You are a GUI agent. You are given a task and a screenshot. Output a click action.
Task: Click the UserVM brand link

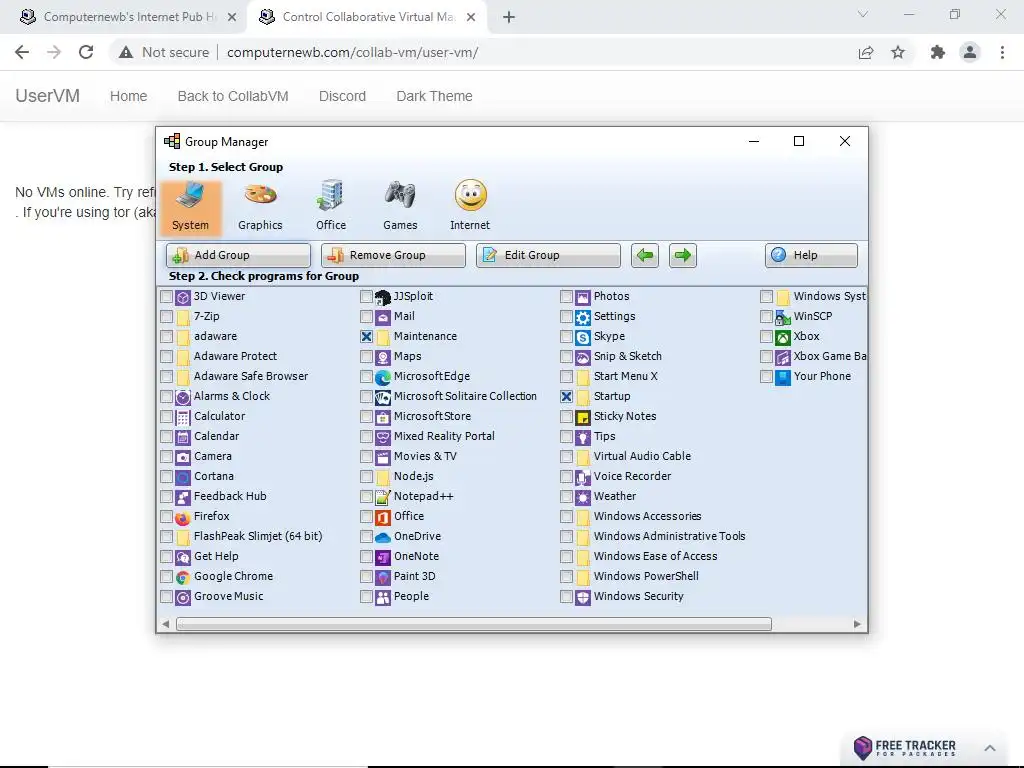point(48,96)
